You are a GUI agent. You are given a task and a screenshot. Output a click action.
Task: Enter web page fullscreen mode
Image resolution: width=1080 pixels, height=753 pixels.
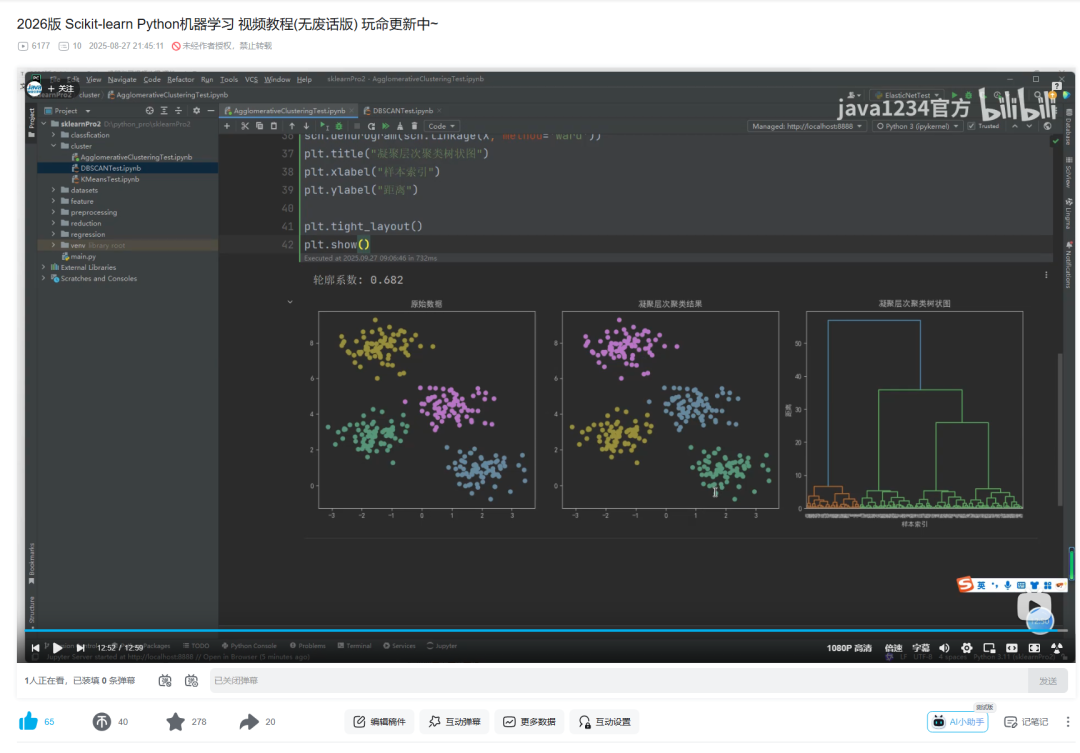[1034, 648]
